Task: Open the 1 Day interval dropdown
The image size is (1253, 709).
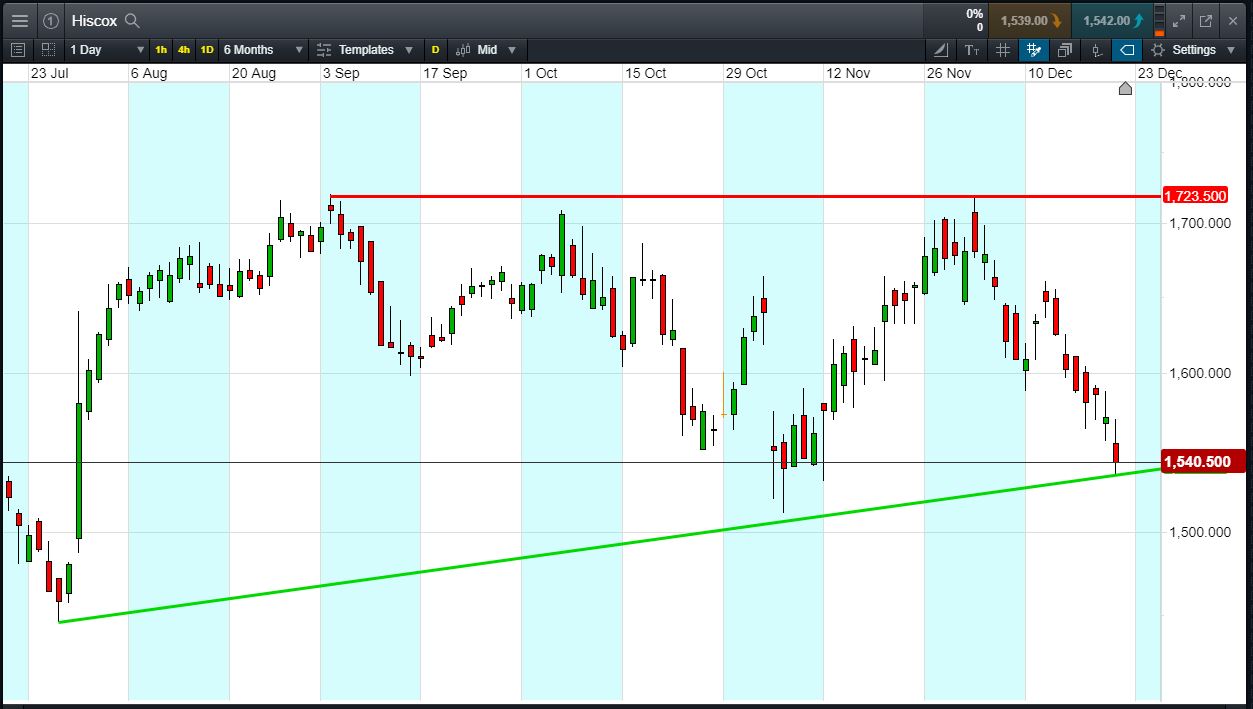Action: click(106, 49)
